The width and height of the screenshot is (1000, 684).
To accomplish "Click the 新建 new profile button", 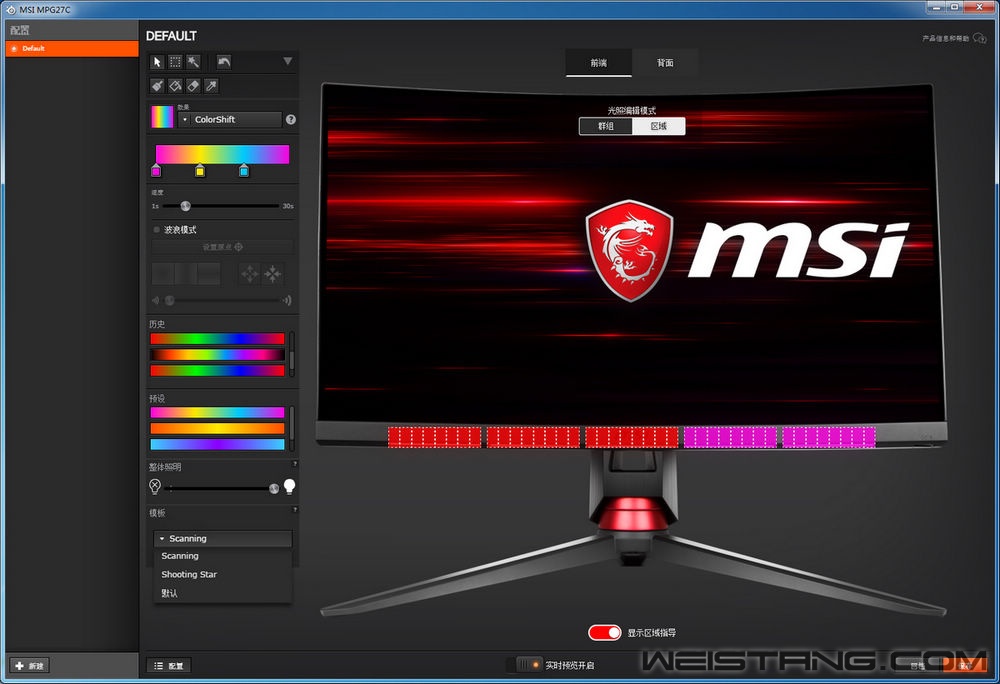I will 29,666.
